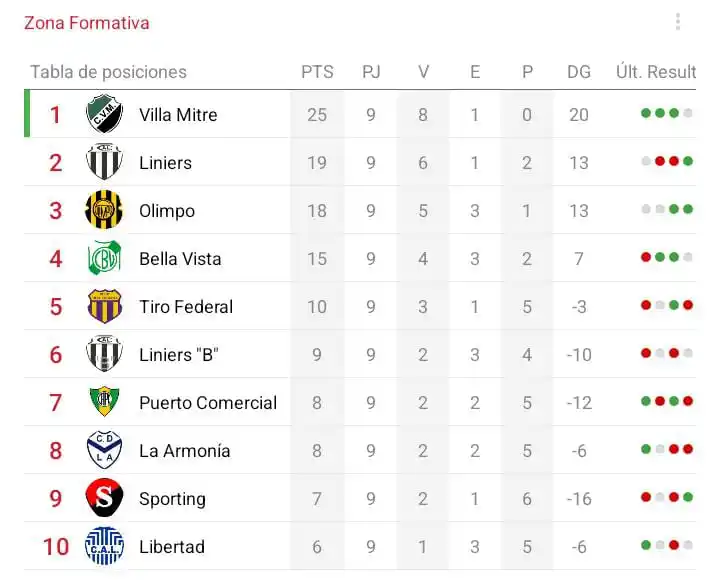
Task: Click the Puerto Comercial green shield crest
Action: tap(104, 402)
